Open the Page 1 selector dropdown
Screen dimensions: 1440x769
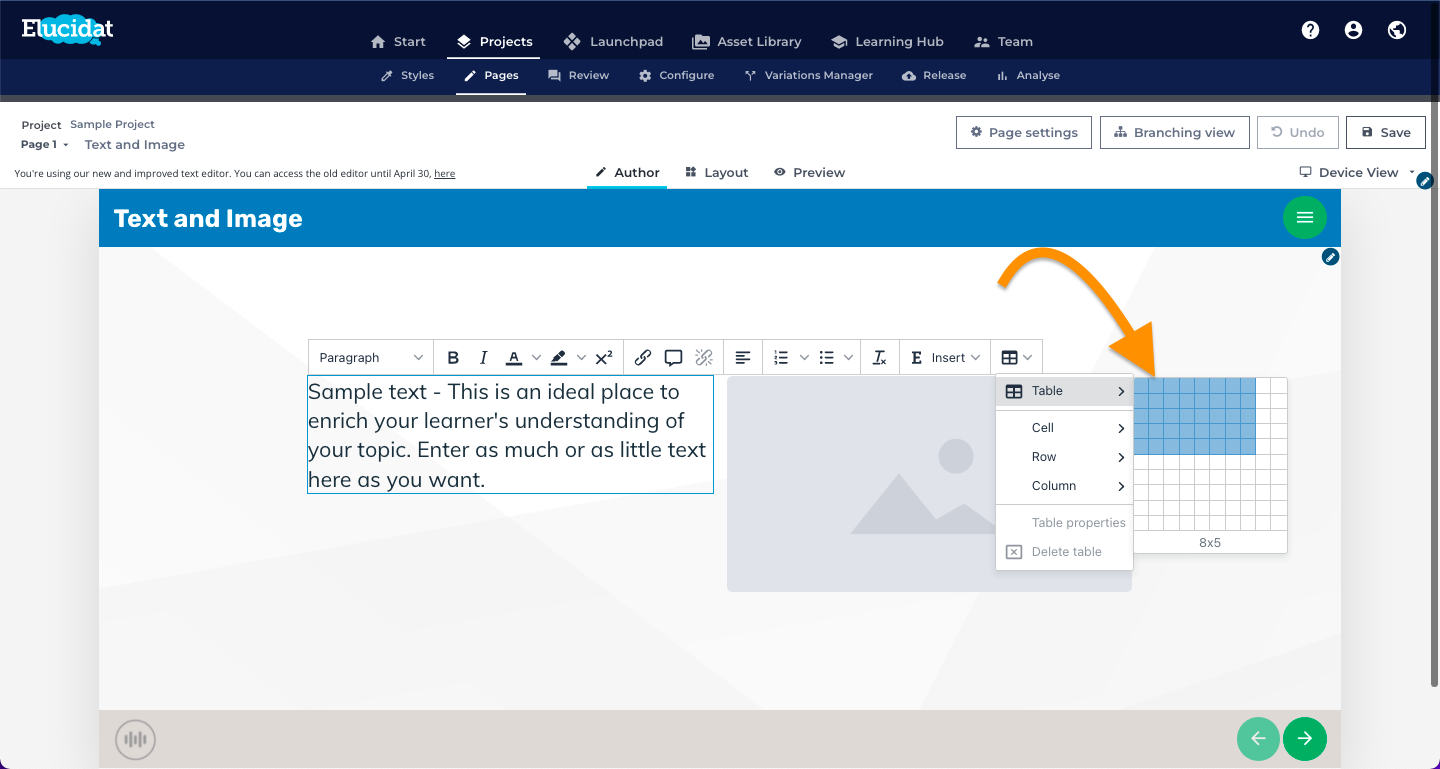45,144
